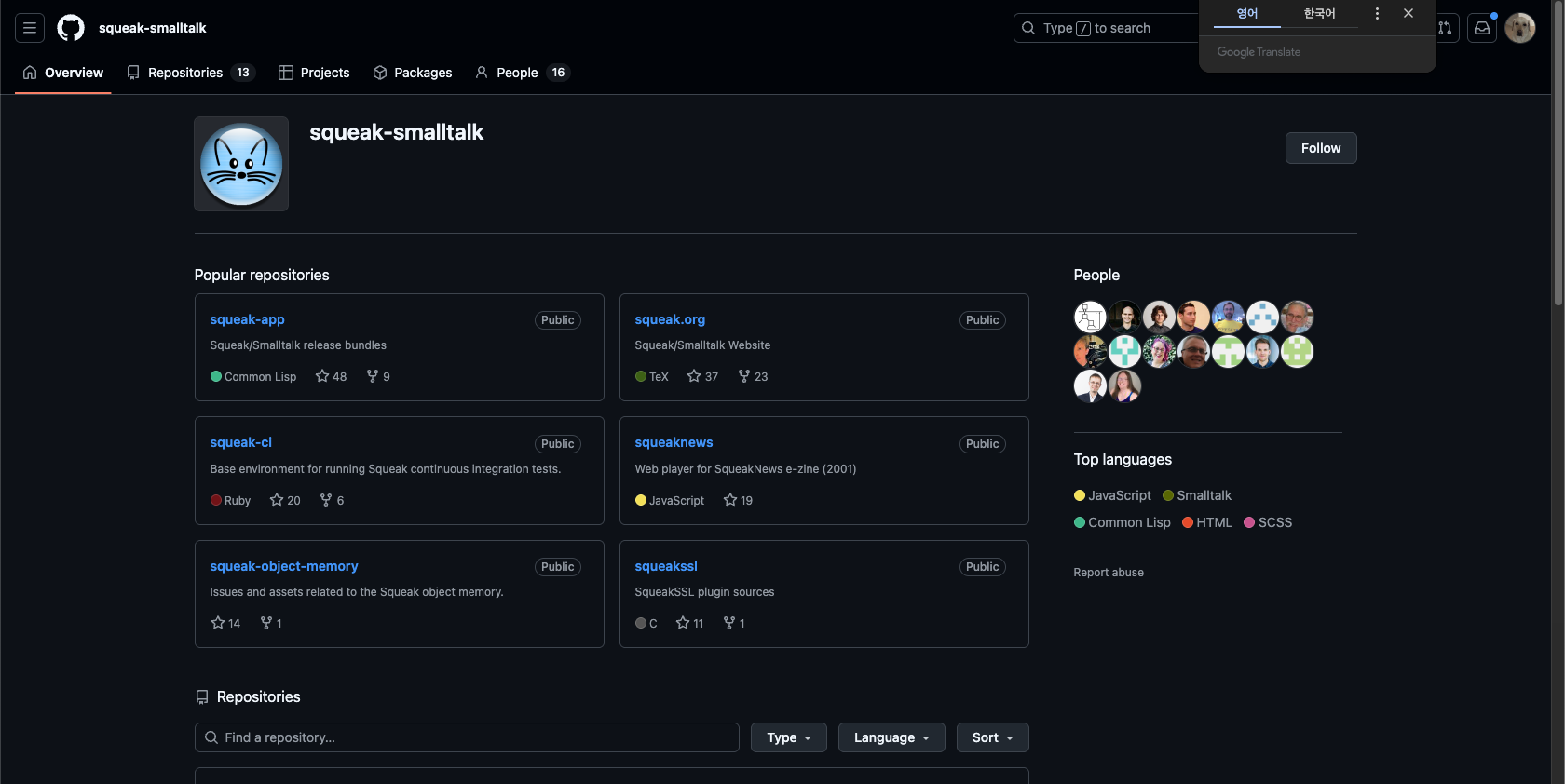Click fork count on squeak.org repository

coord(753,376)
